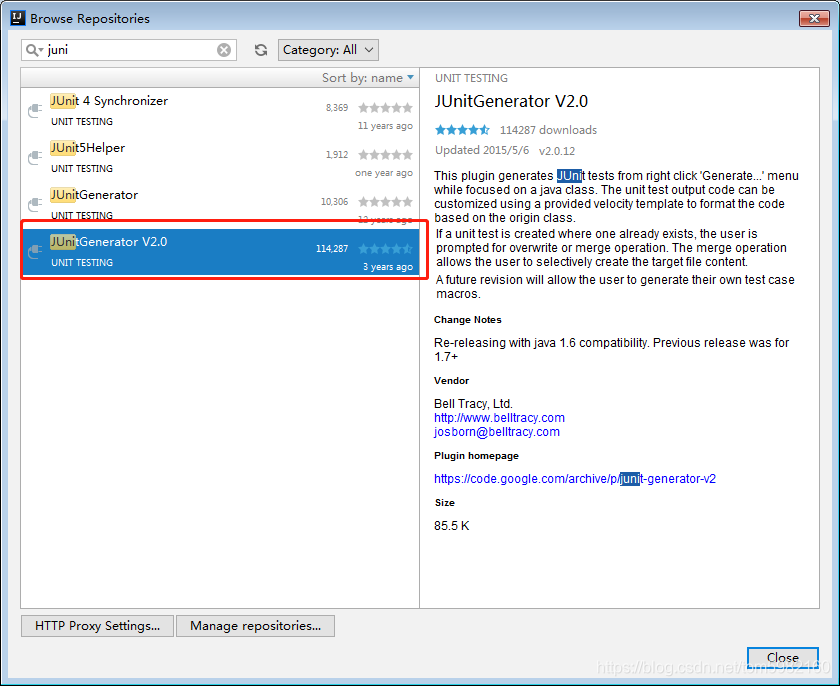
Task: Close the Browse Repositories dialog via Close button
Action: (x=782, y=657)
